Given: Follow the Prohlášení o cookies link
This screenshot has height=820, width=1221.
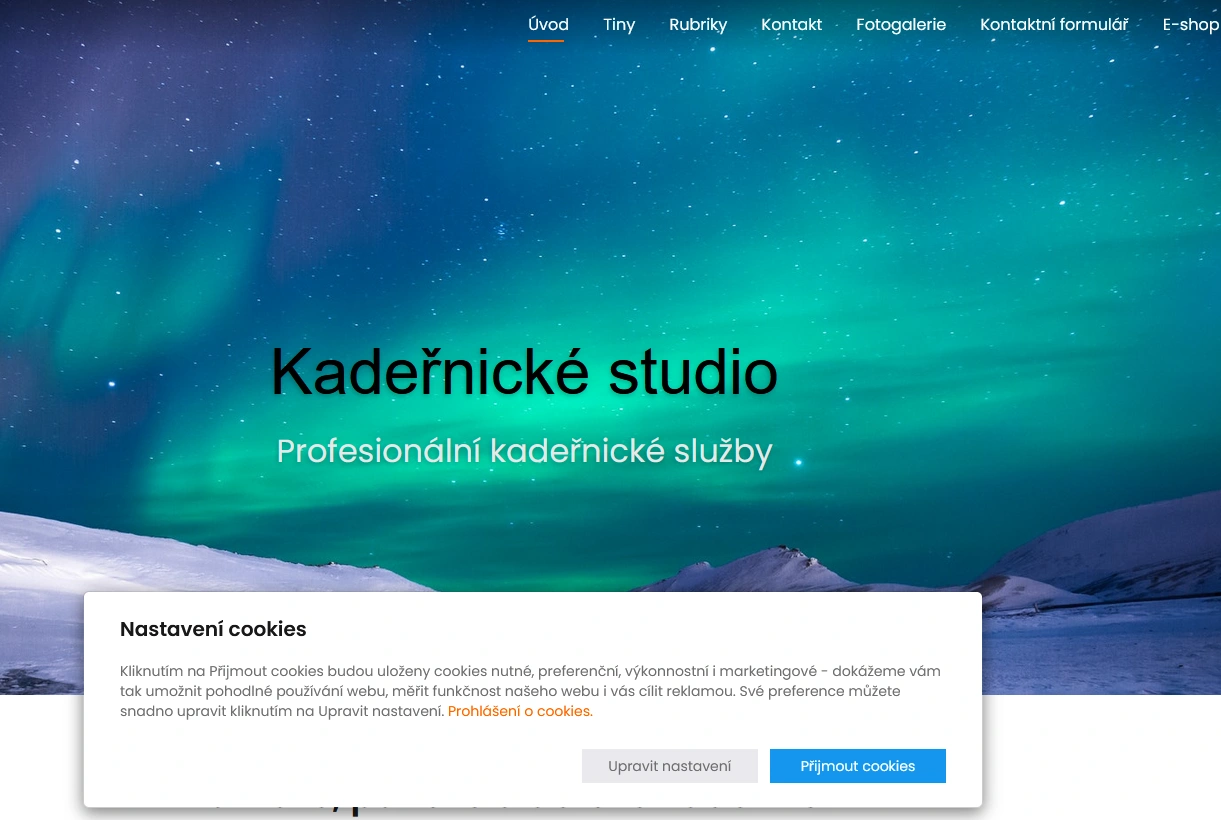Looking at the screenshot, I should point(519,711).
